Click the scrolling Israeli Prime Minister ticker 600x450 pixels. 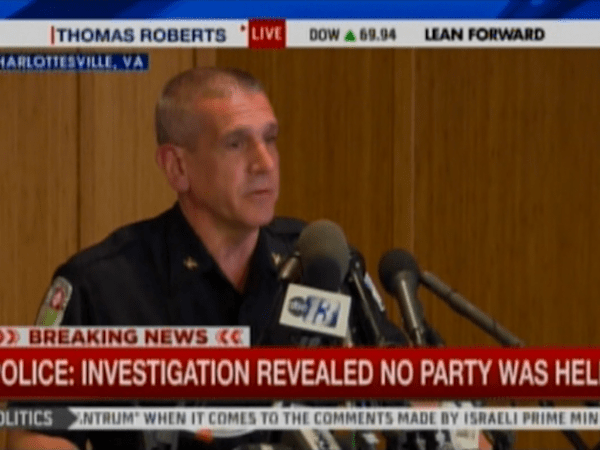point(338,418)
